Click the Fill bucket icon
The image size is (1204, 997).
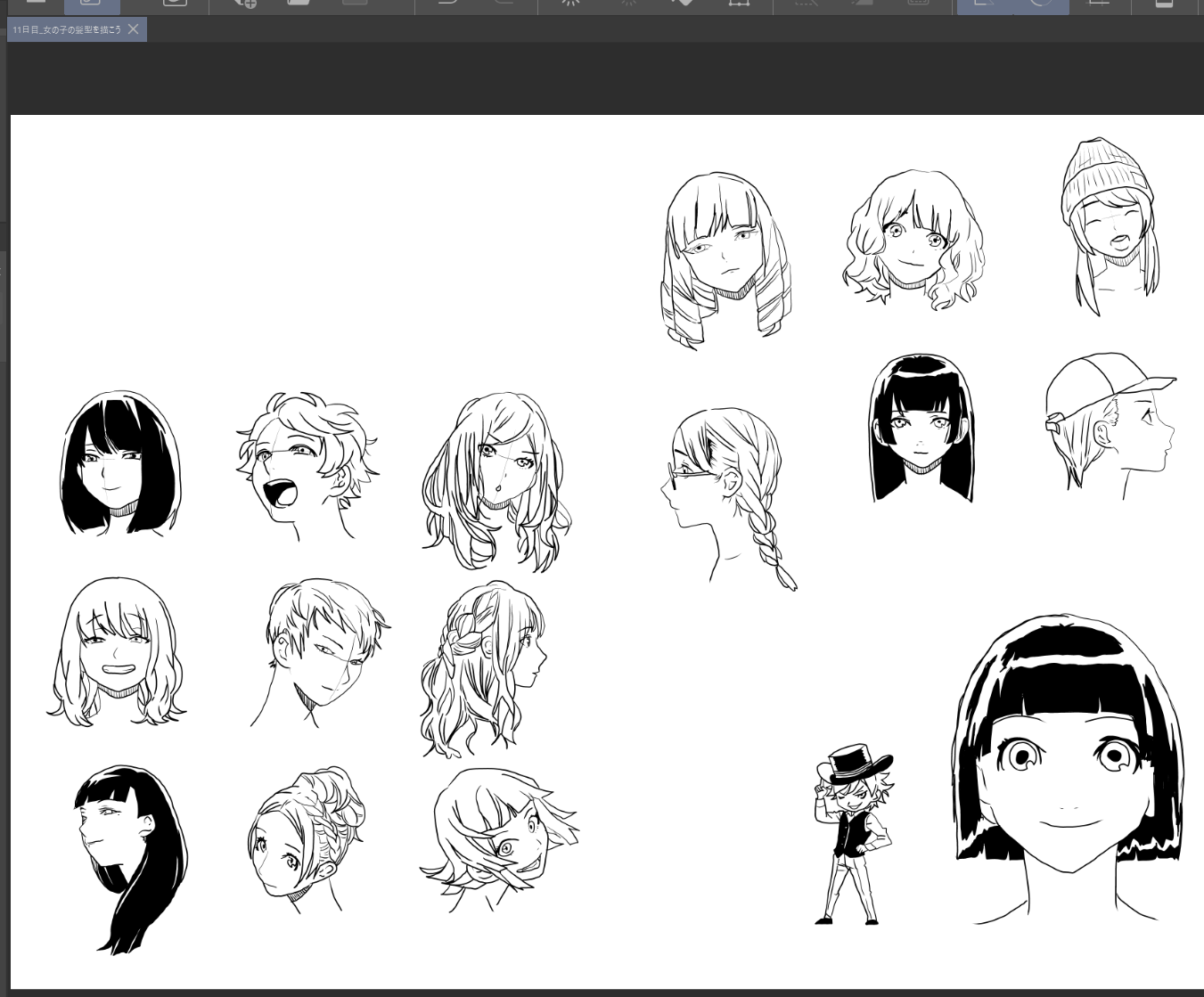683,4
